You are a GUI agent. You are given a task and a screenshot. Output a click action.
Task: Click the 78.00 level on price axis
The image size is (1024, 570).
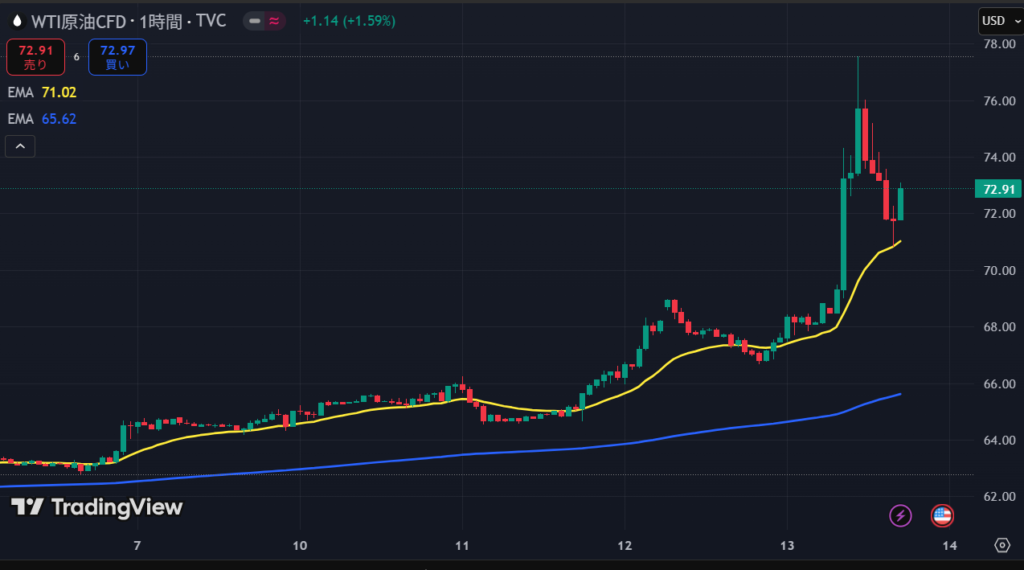click(999, 45)
